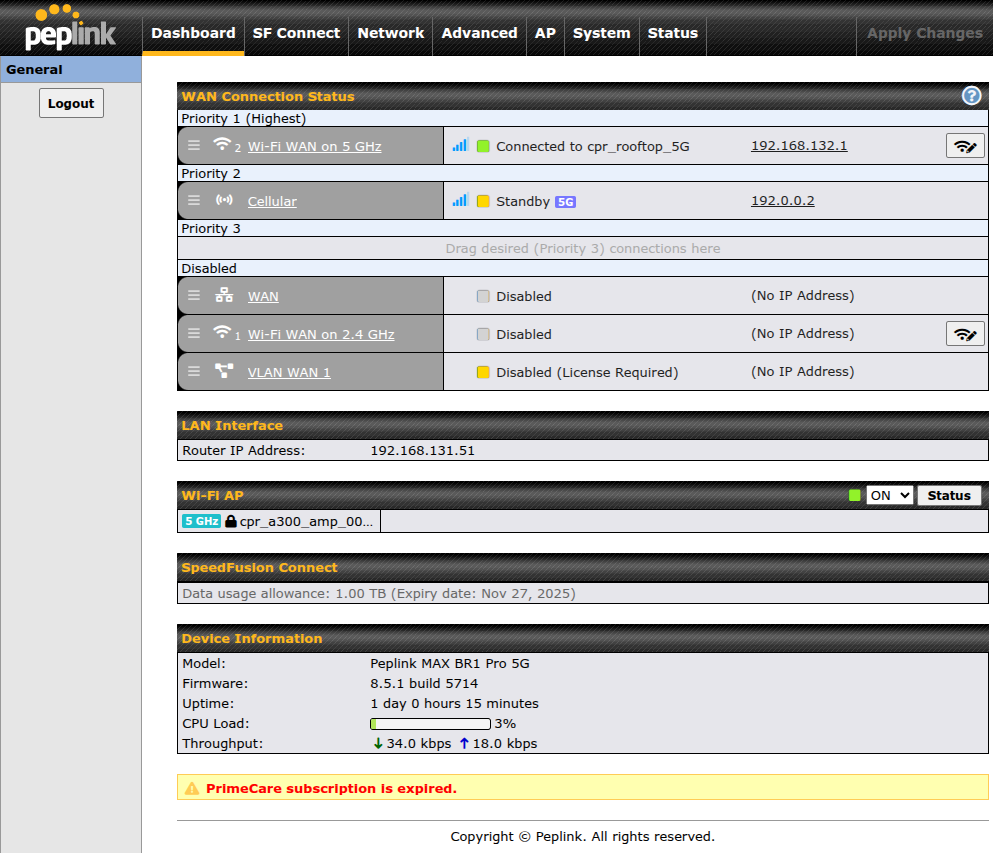The height and width of the screenshot is (853, 993).
Task: Grab the drag handle for Wi-Fi WAN on 2.4 GHz
Action: 194,334
